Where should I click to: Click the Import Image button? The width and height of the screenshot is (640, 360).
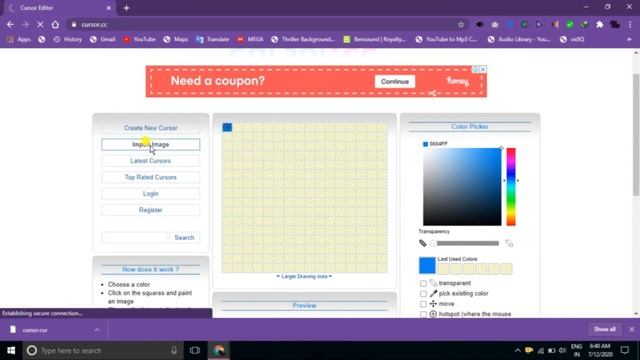click(151, 144)
